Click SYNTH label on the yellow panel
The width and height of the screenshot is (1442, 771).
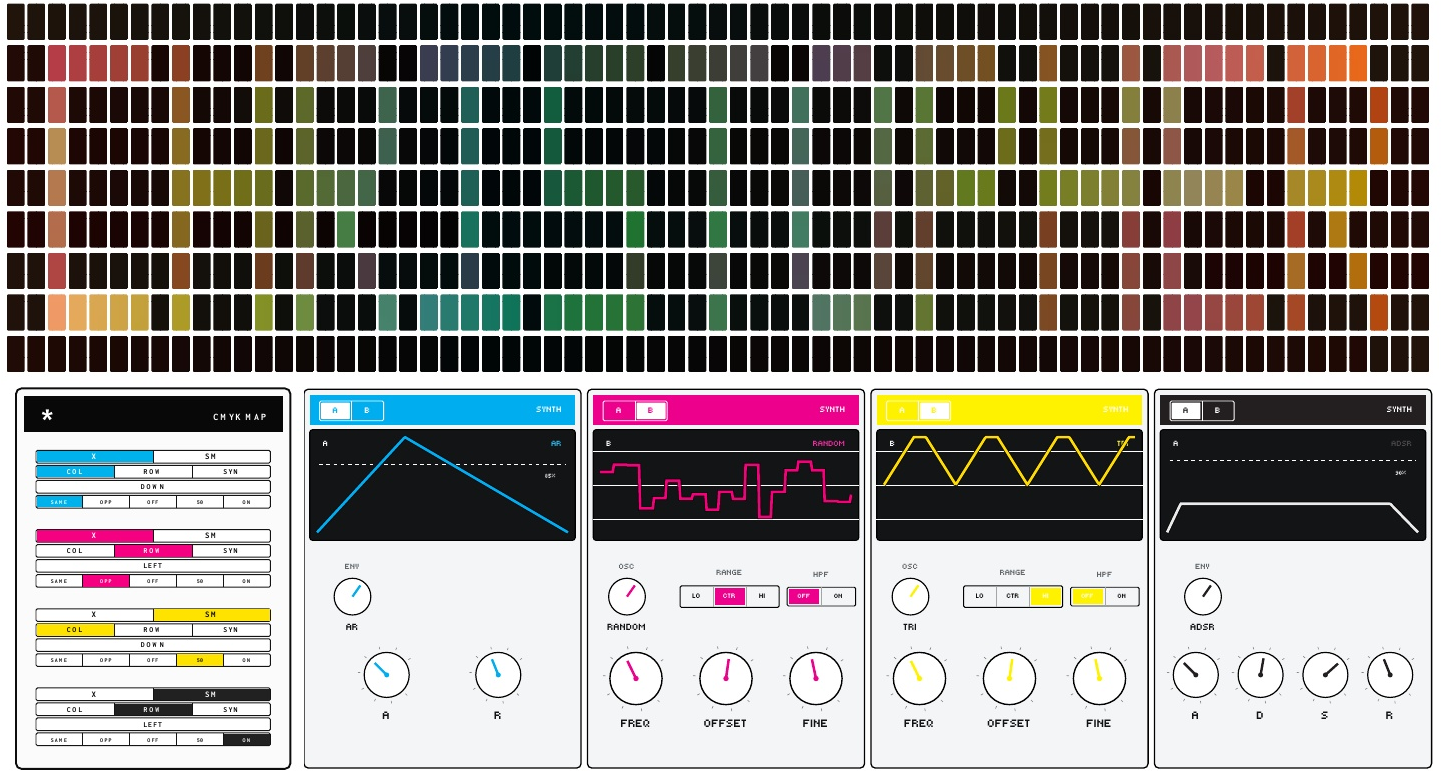(x=1116, y=410)
